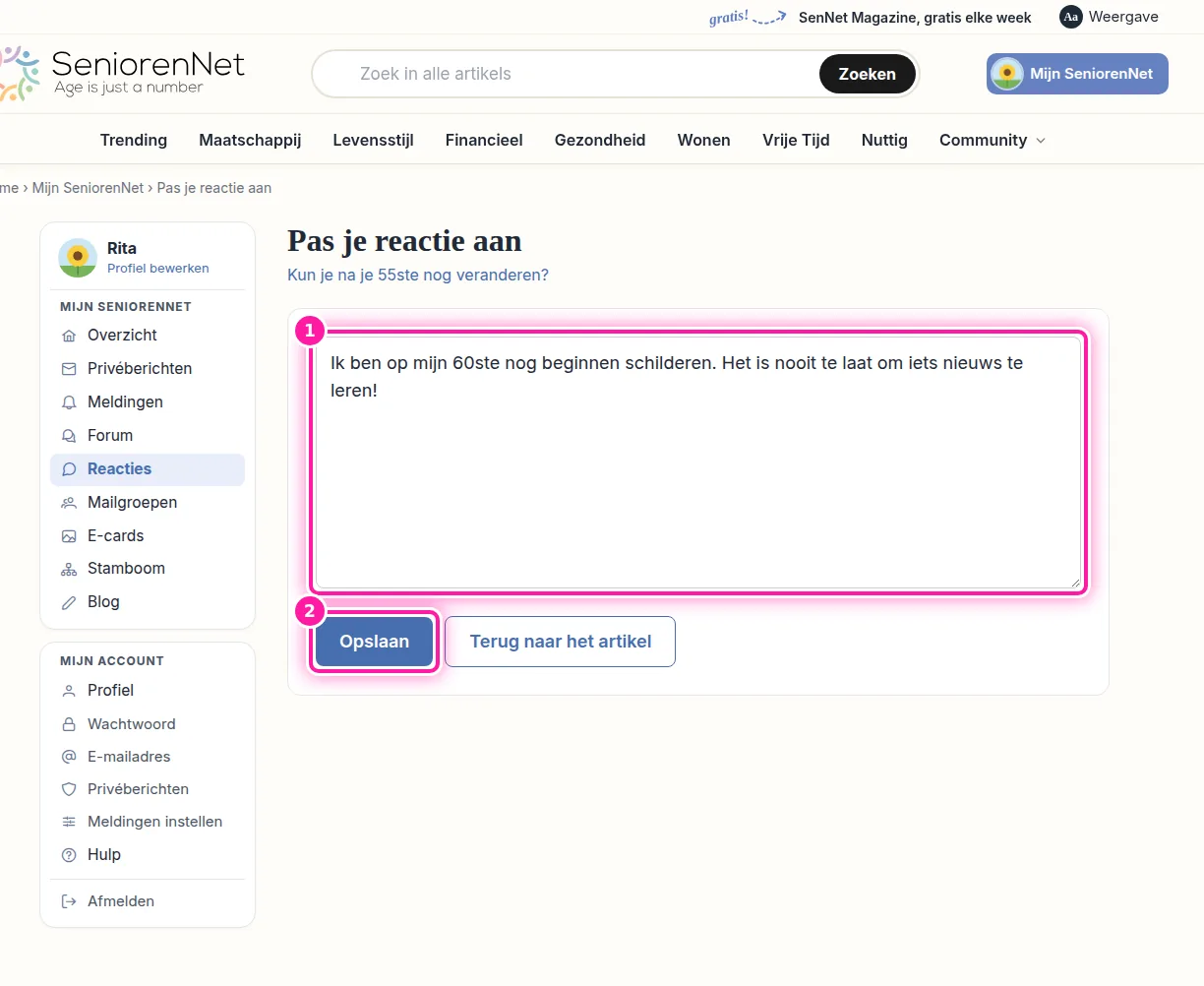Click the @ icon beside E-mailadres
Screen dimensions: 1204x986
(x=69, y=757)
